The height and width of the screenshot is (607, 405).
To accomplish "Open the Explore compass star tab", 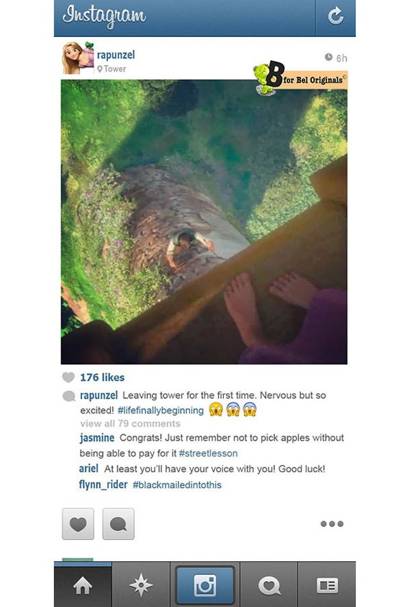I will (x=141, y=585).
